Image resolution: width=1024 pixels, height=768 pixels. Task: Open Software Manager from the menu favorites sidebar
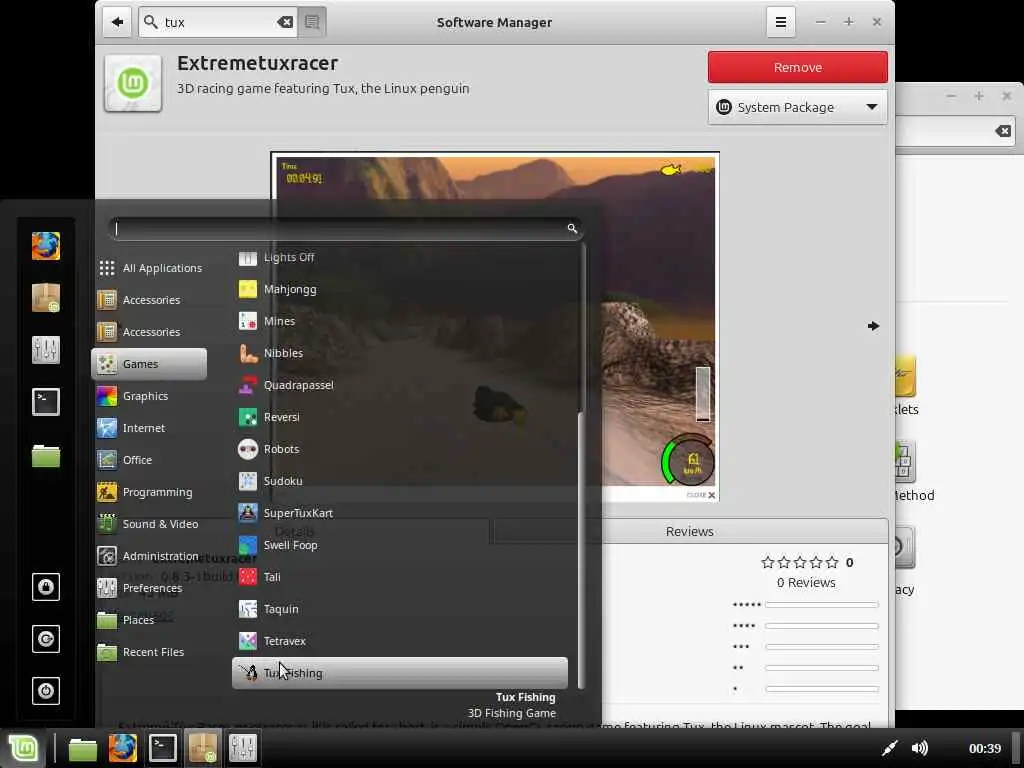pyautogui.click(x=46, y=298)
